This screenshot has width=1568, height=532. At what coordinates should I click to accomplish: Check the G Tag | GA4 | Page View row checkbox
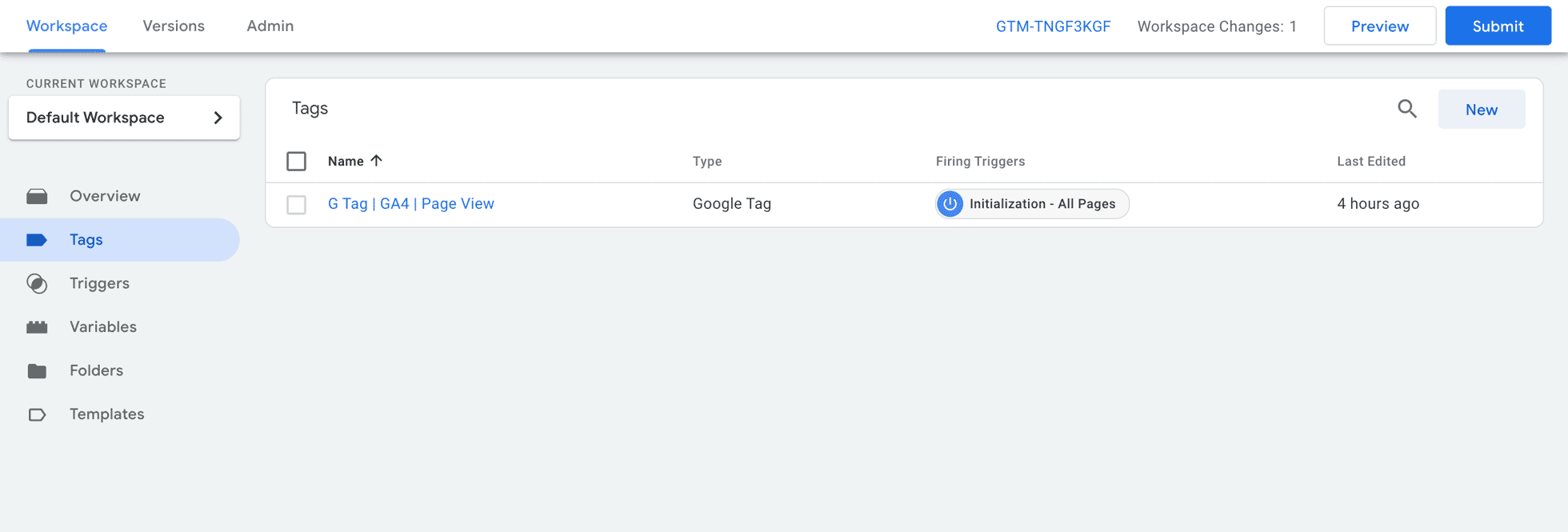click(x=296, y=205)
